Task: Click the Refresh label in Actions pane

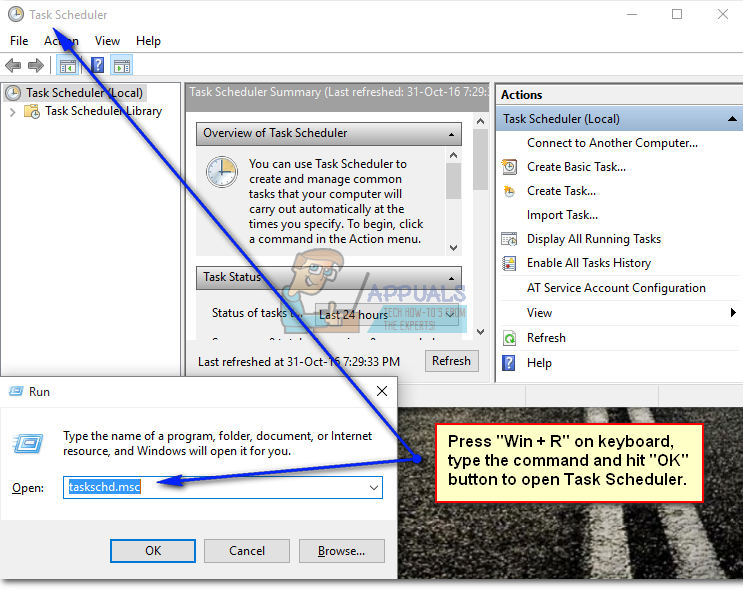Action: point(546,338)
